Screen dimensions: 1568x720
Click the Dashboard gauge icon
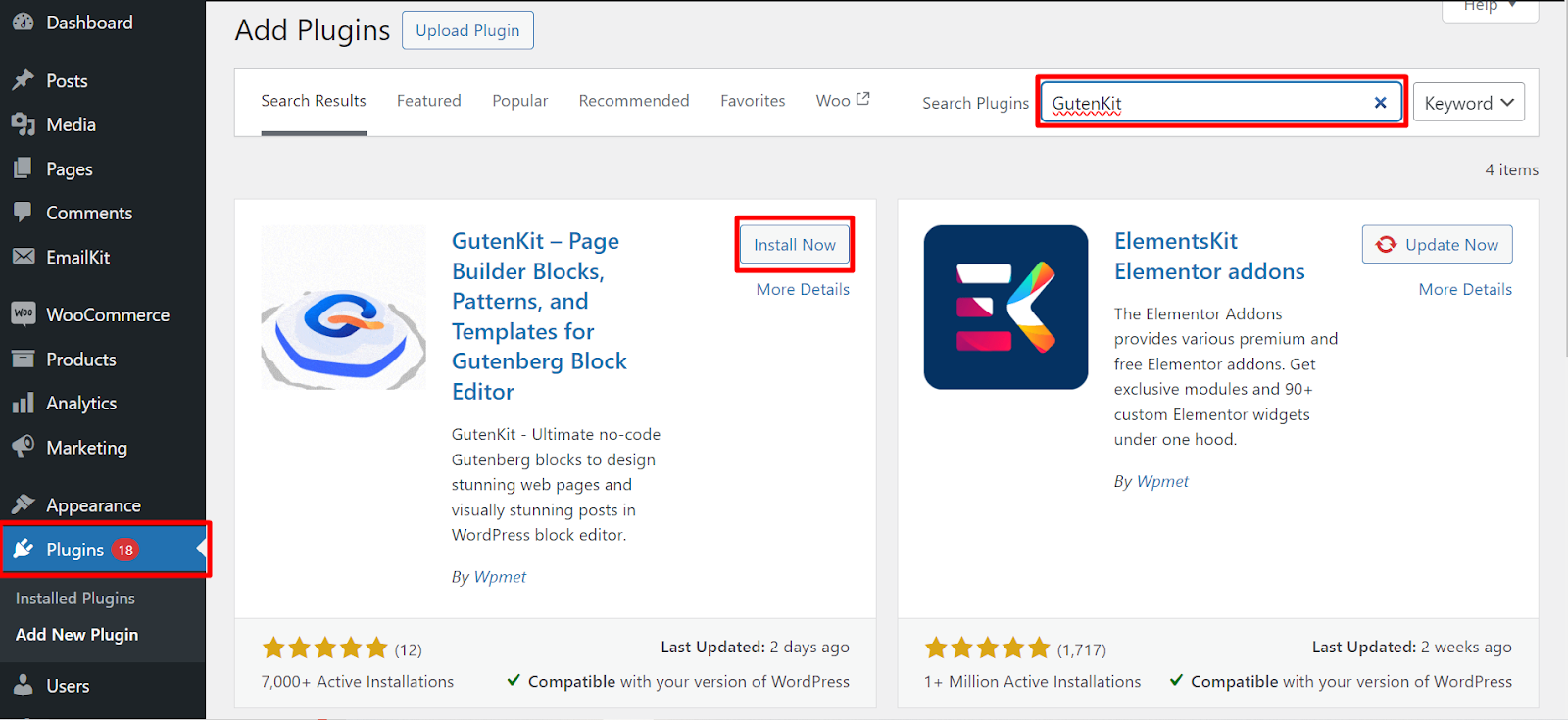(24, 22)
